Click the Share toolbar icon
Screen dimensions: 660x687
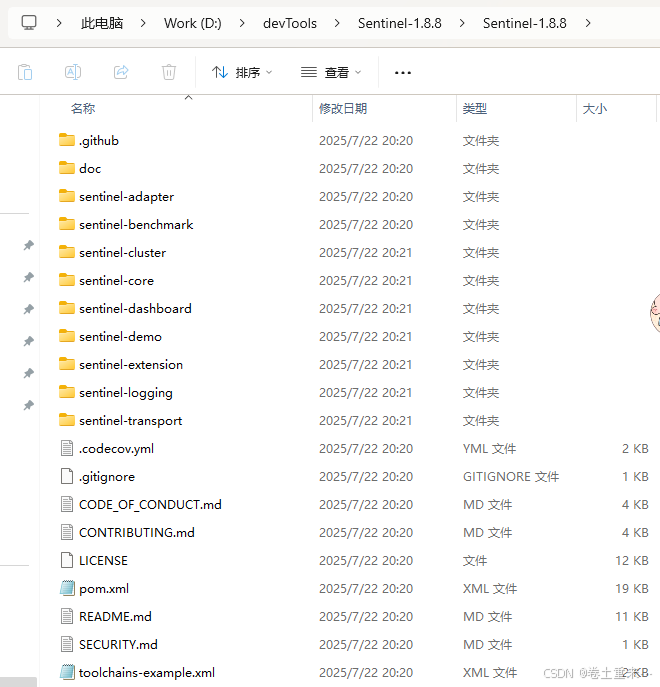point(121,72)
